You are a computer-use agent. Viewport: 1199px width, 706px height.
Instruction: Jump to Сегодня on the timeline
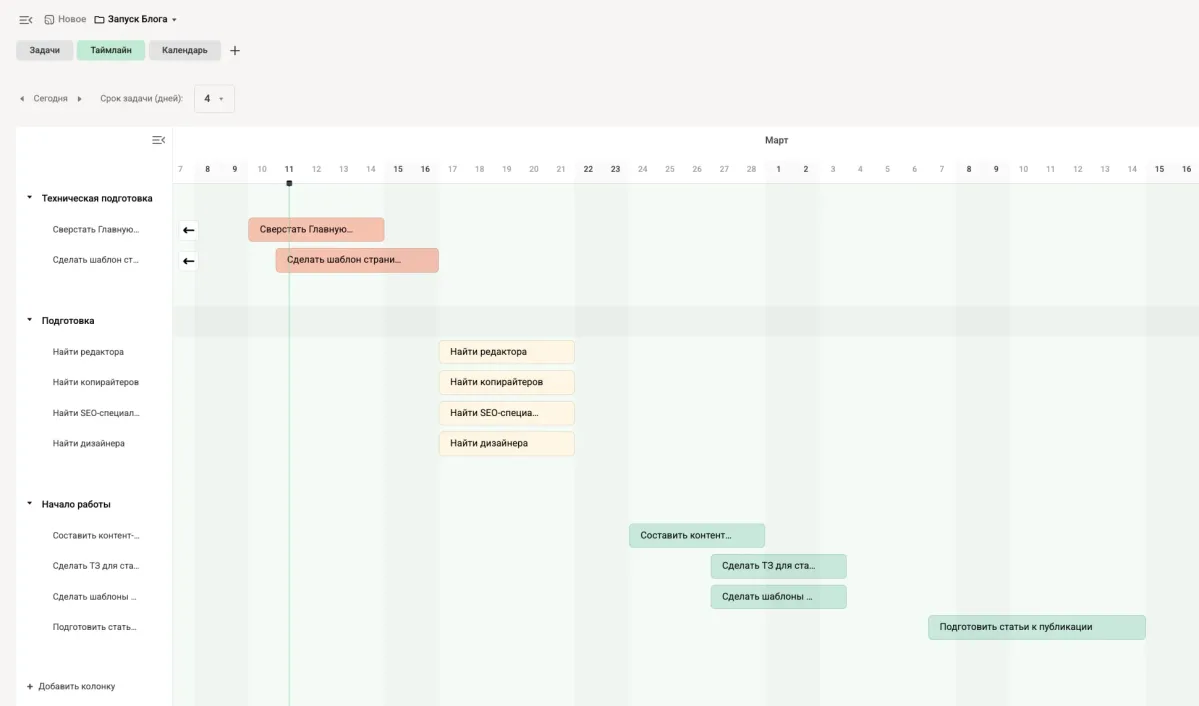(x=50, y=99)
